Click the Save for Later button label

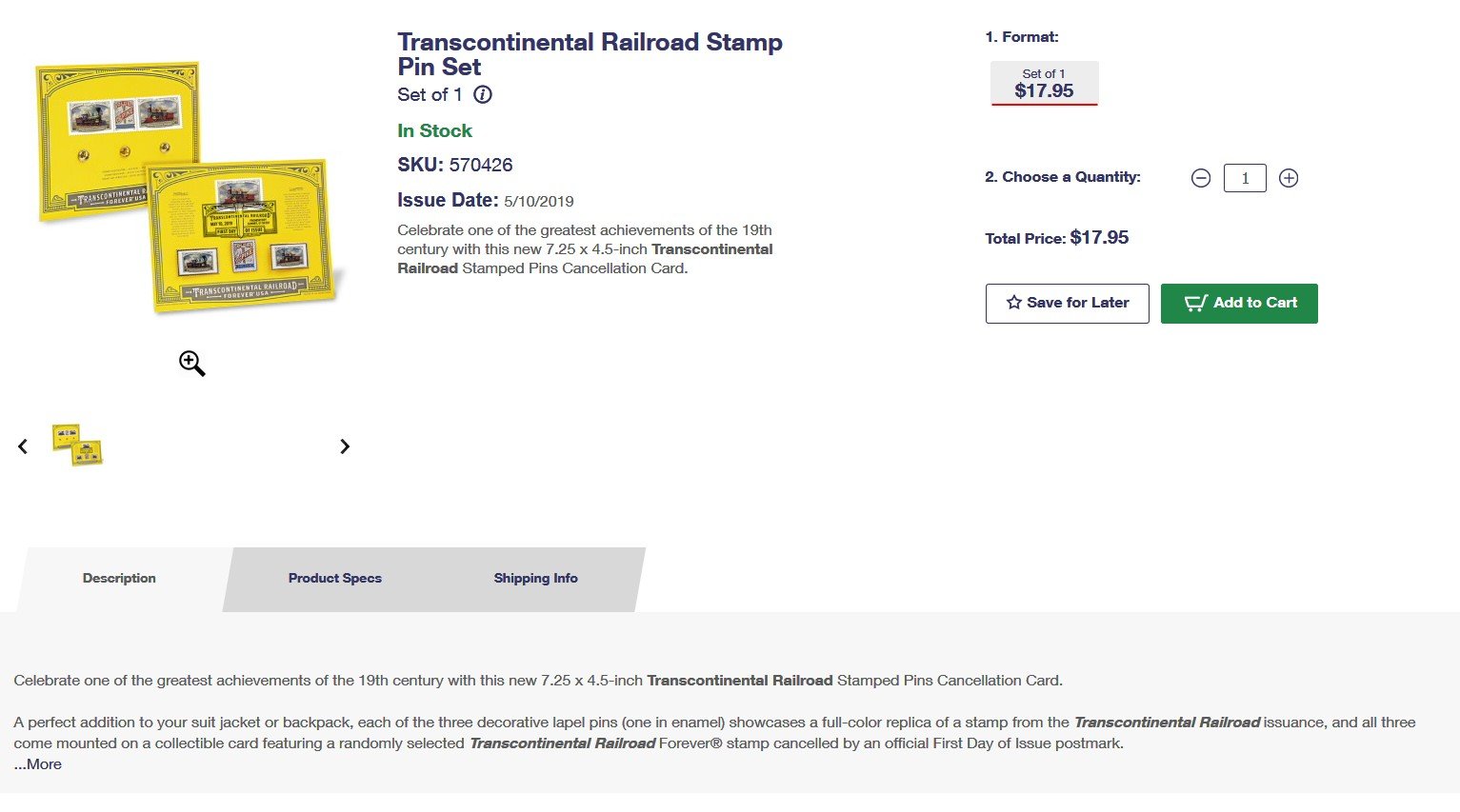1078,303
